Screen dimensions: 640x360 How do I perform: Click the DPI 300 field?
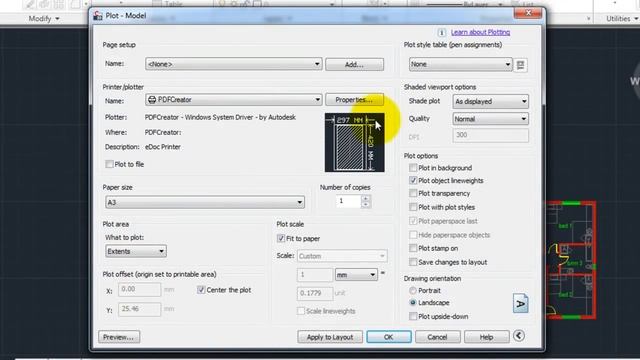(x=491, y=135)
